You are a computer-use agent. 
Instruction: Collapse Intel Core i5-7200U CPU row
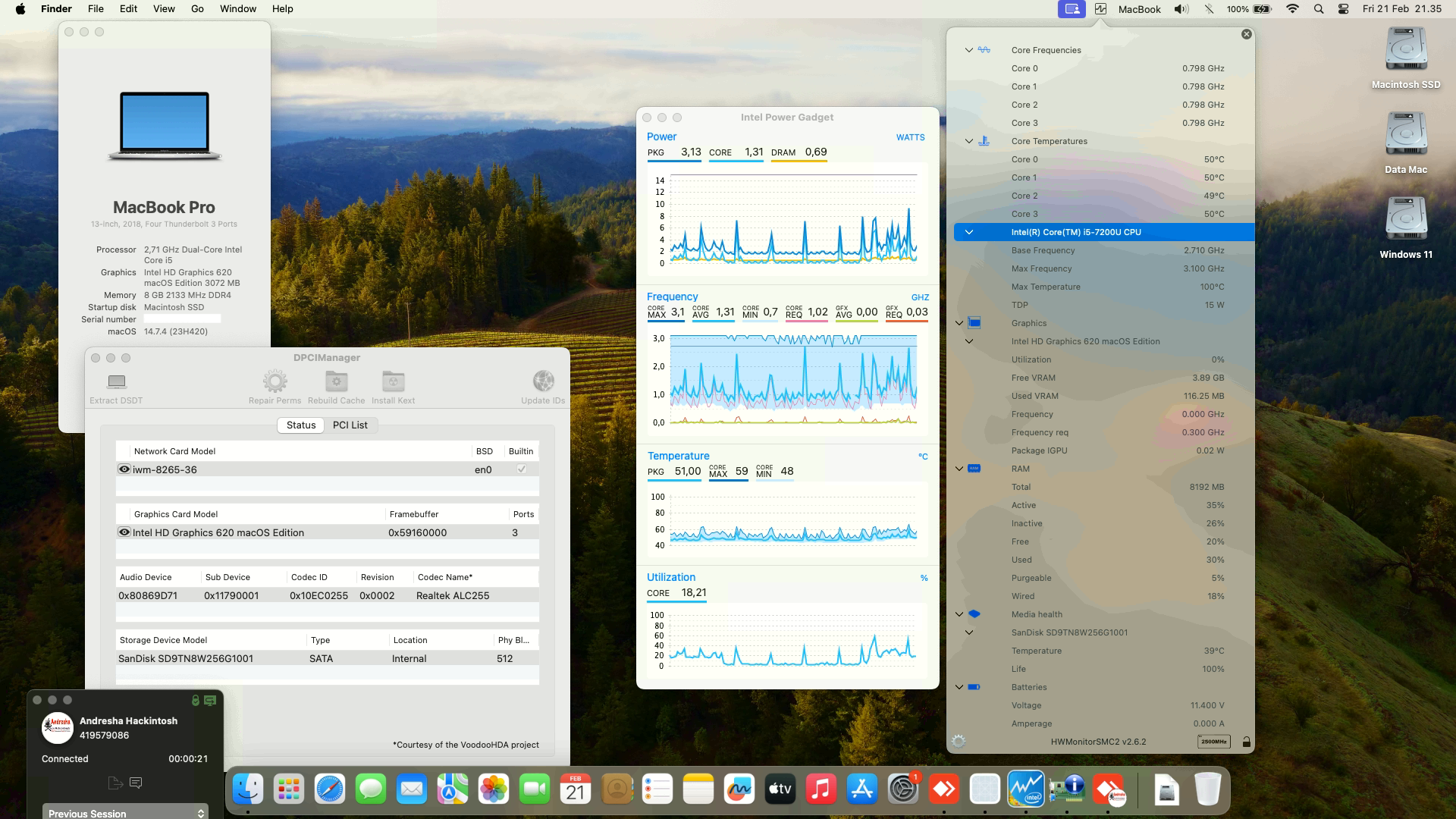pyautogui.click(x=968, y=232)
